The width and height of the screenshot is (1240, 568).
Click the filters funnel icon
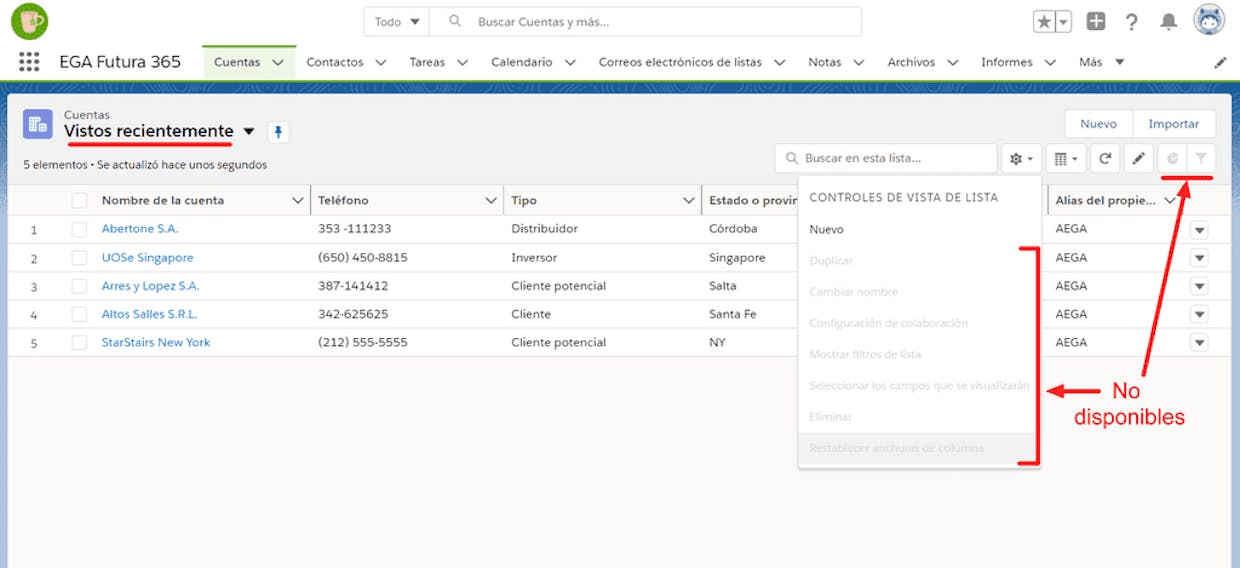(1201, 158)
